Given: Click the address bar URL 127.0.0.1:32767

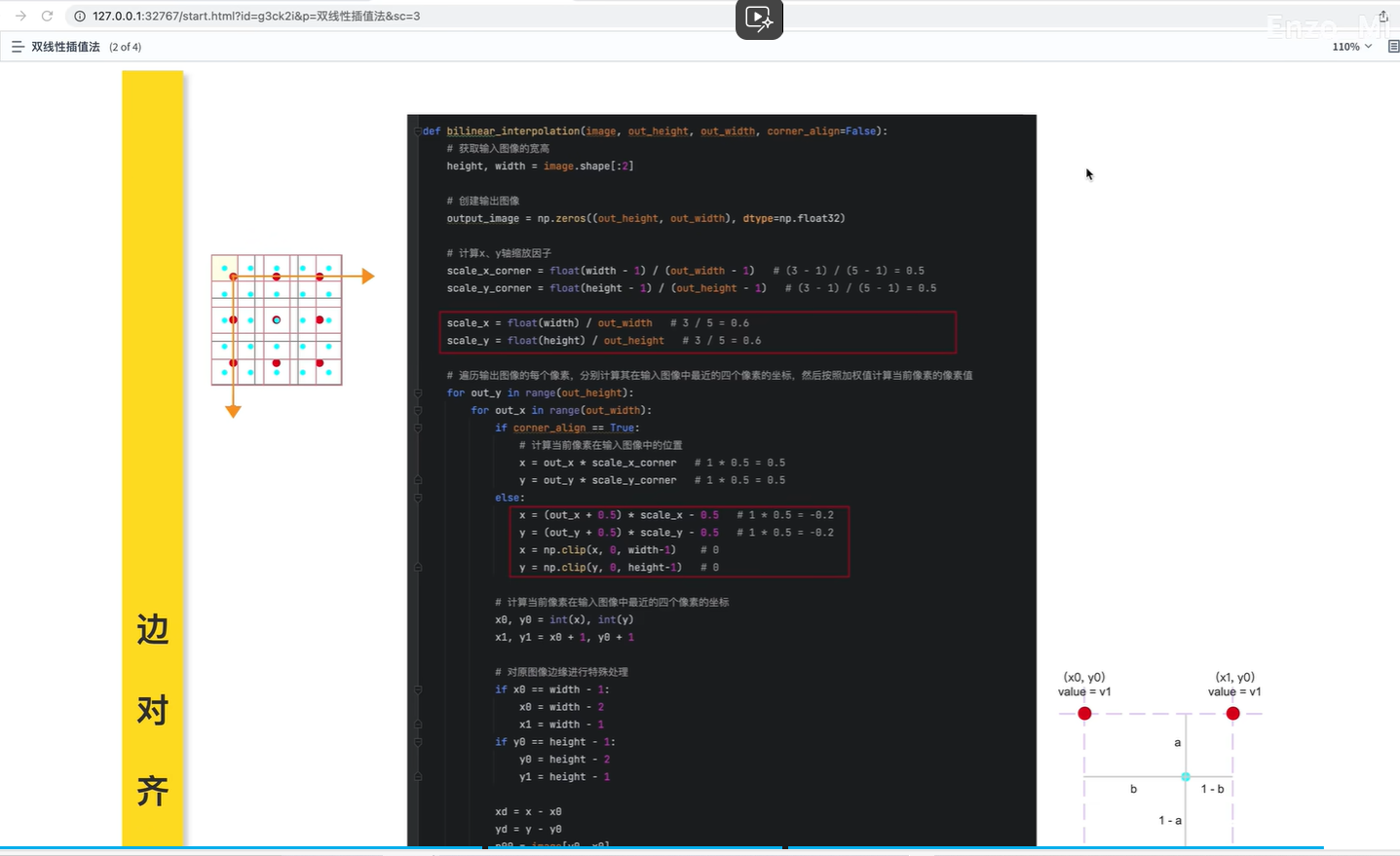Looking at the screenshot, I should tap(256, 16).
